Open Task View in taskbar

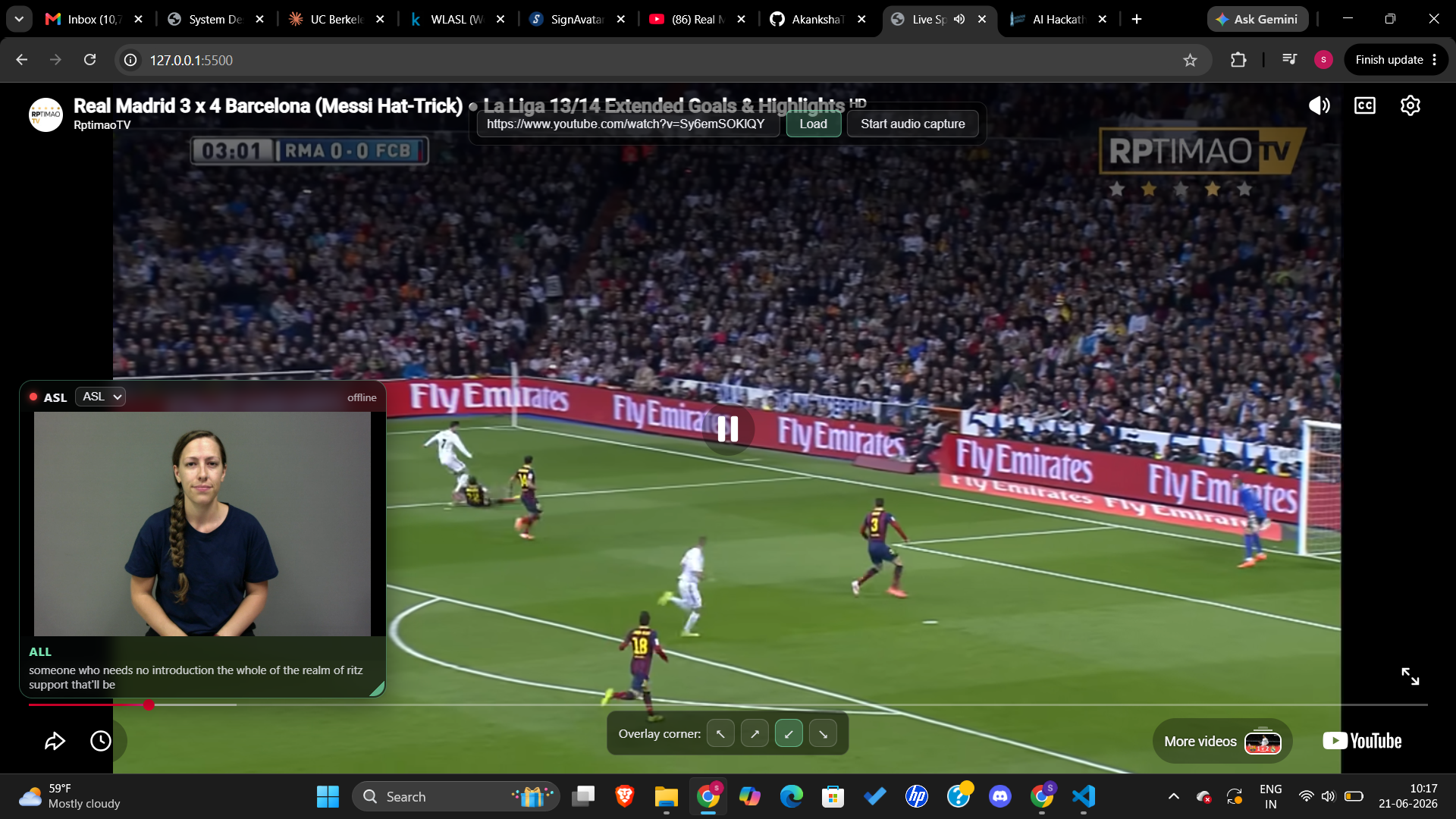pyautogui.click(x=583, y=796)
